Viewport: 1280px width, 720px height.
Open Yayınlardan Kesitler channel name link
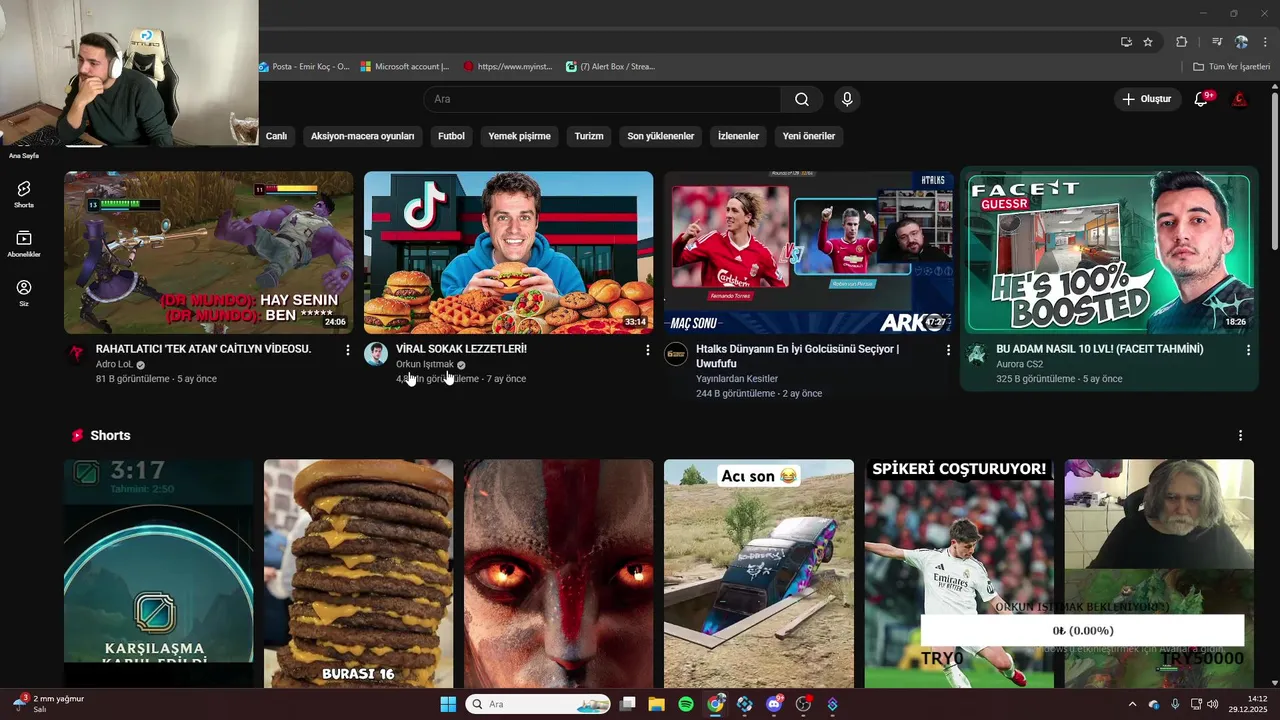click(x=737, y=379)
